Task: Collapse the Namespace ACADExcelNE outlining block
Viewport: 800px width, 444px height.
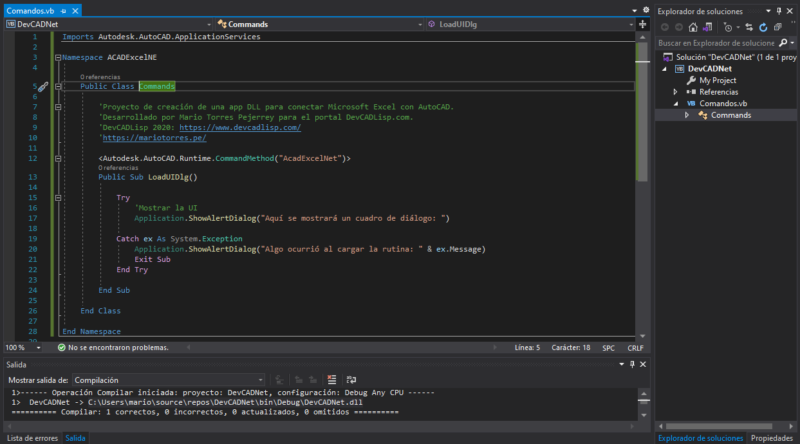Action: coord(58,58)
